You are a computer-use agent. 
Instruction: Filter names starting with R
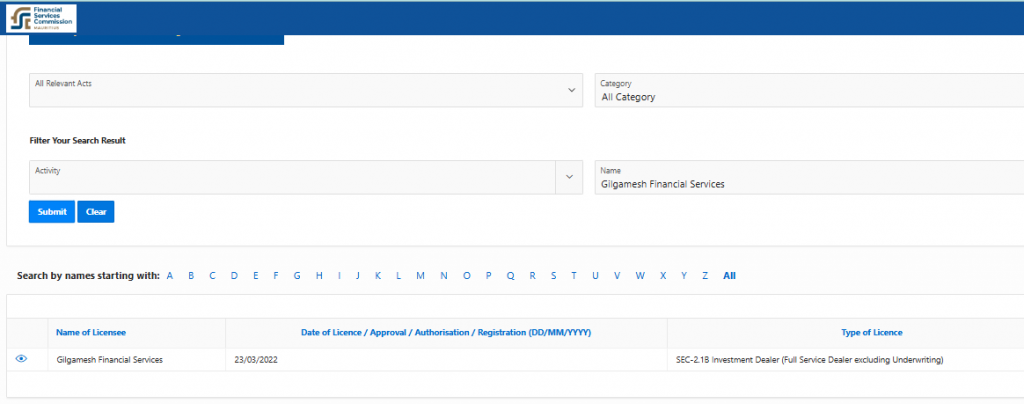(532, 275)
